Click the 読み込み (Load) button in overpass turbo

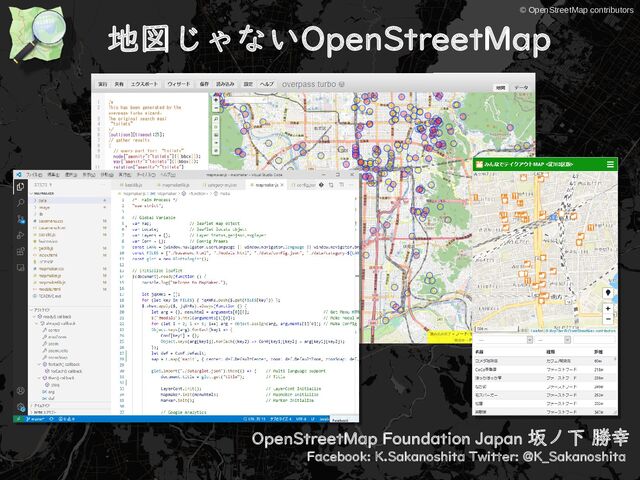(x=225, y=84)
